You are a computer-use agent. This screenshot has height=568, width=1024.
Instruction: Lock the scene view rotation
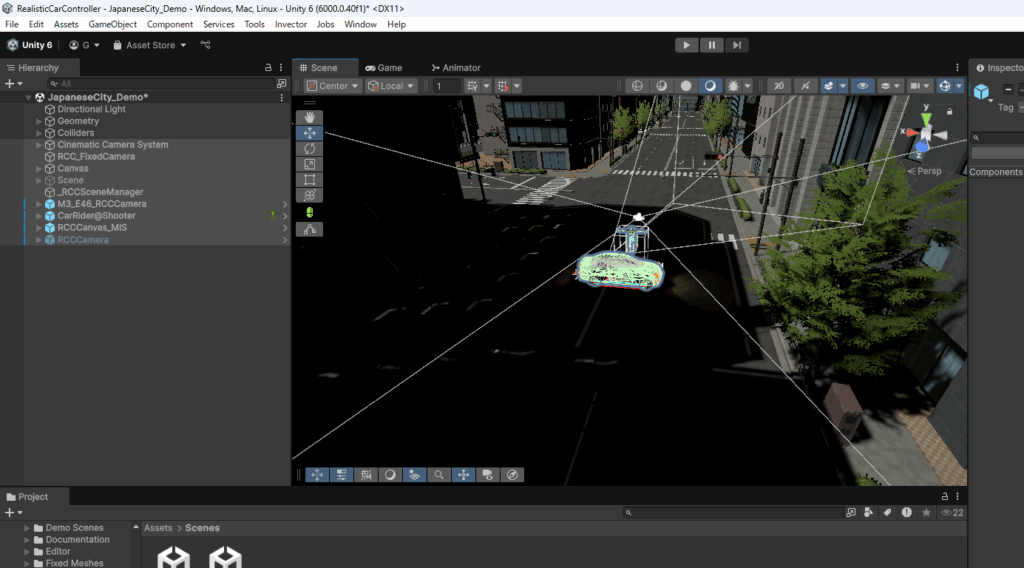950,112
